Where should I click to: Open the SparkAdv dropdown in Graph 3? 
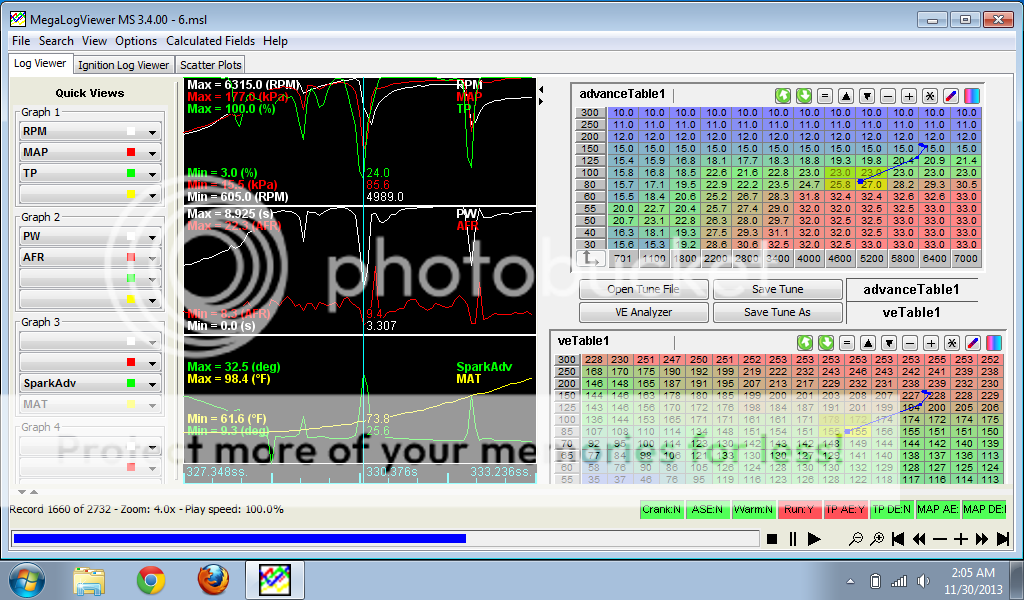pos(153,383)
